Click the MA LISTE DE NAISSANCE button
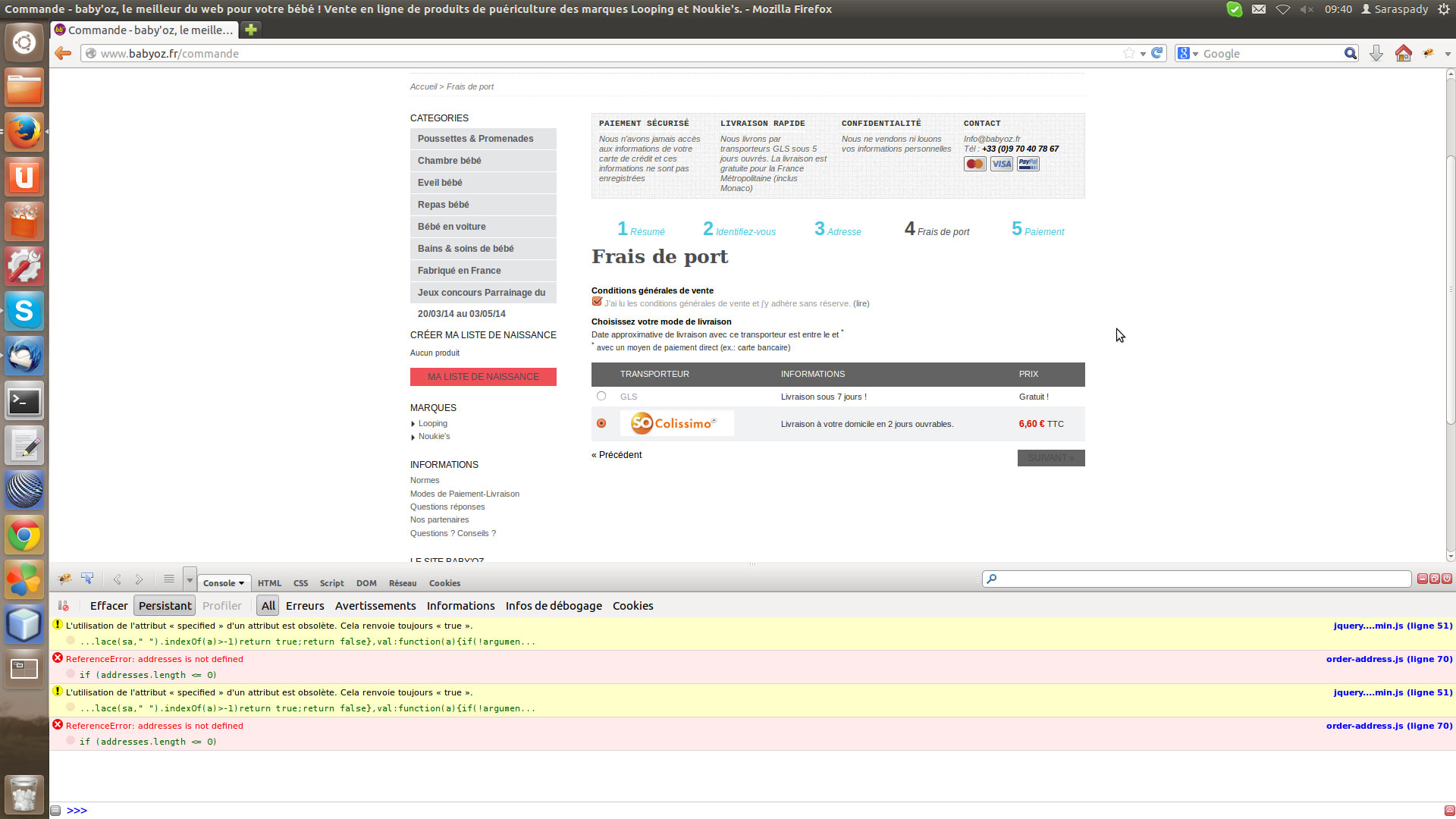The width and height of the screenshot is (1456, 819). pos(483,377)
